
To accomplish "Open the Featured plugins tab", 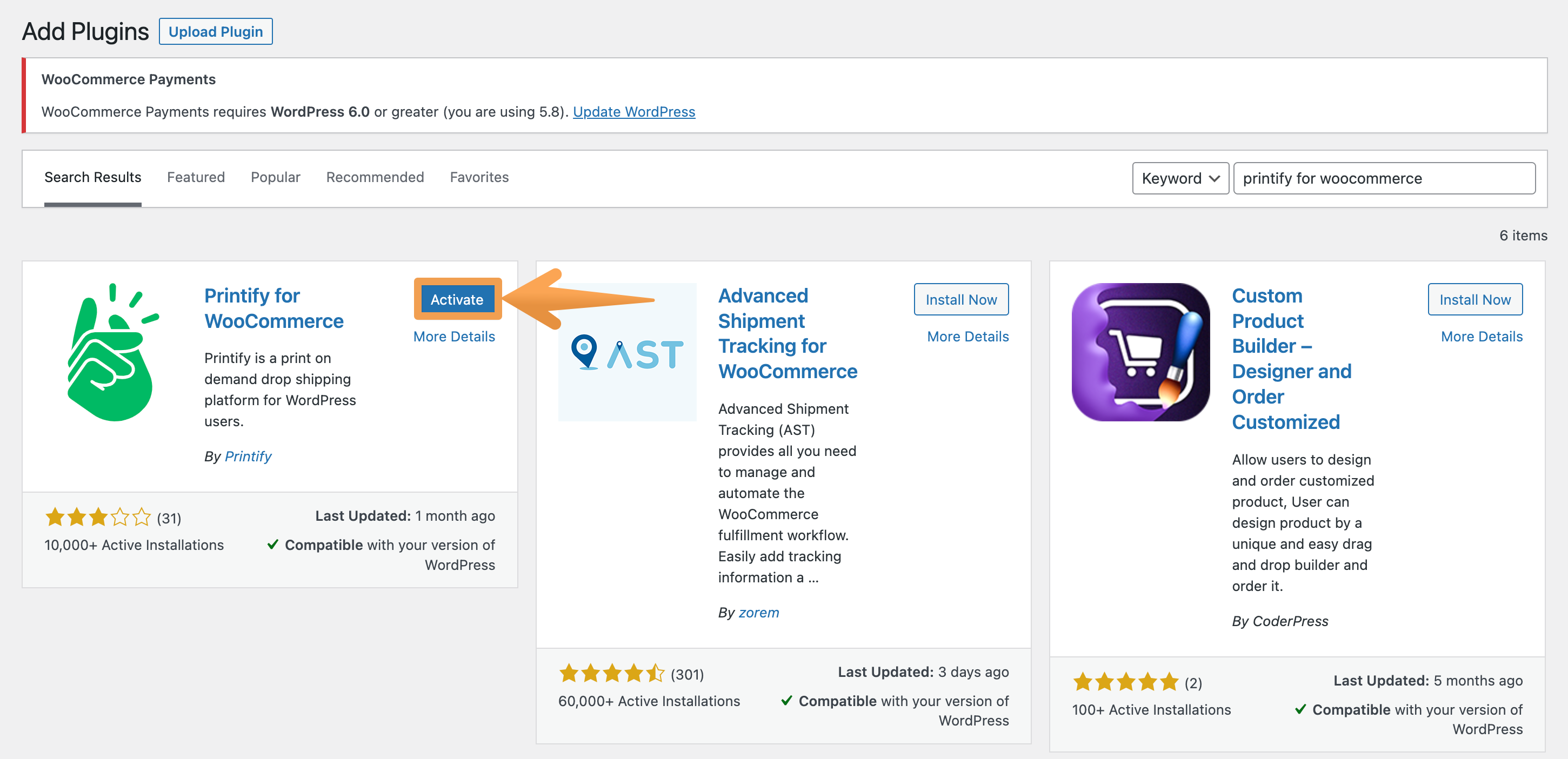I will [x=196, y=177].
